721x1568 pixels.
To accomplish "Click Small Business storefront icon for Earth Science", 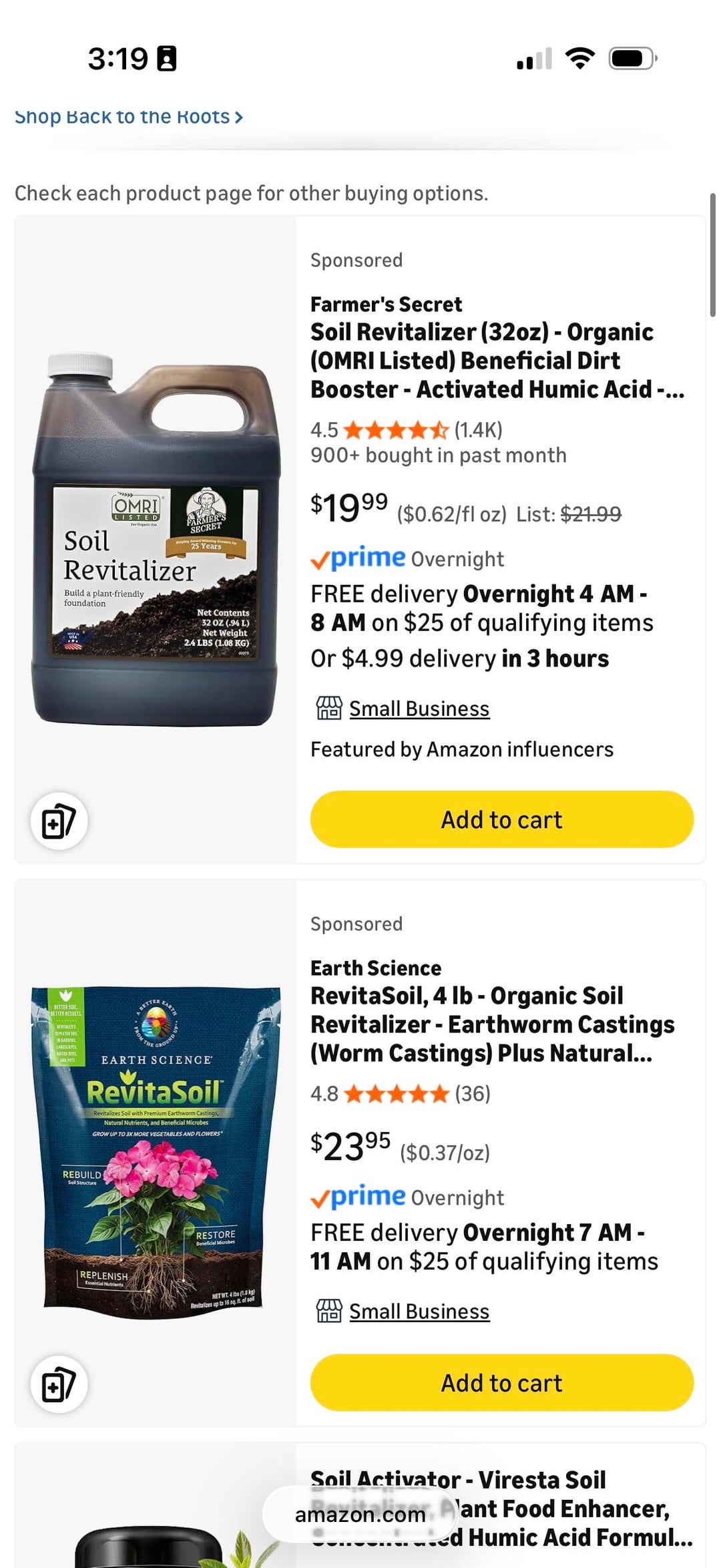I will pos(328,1311).
